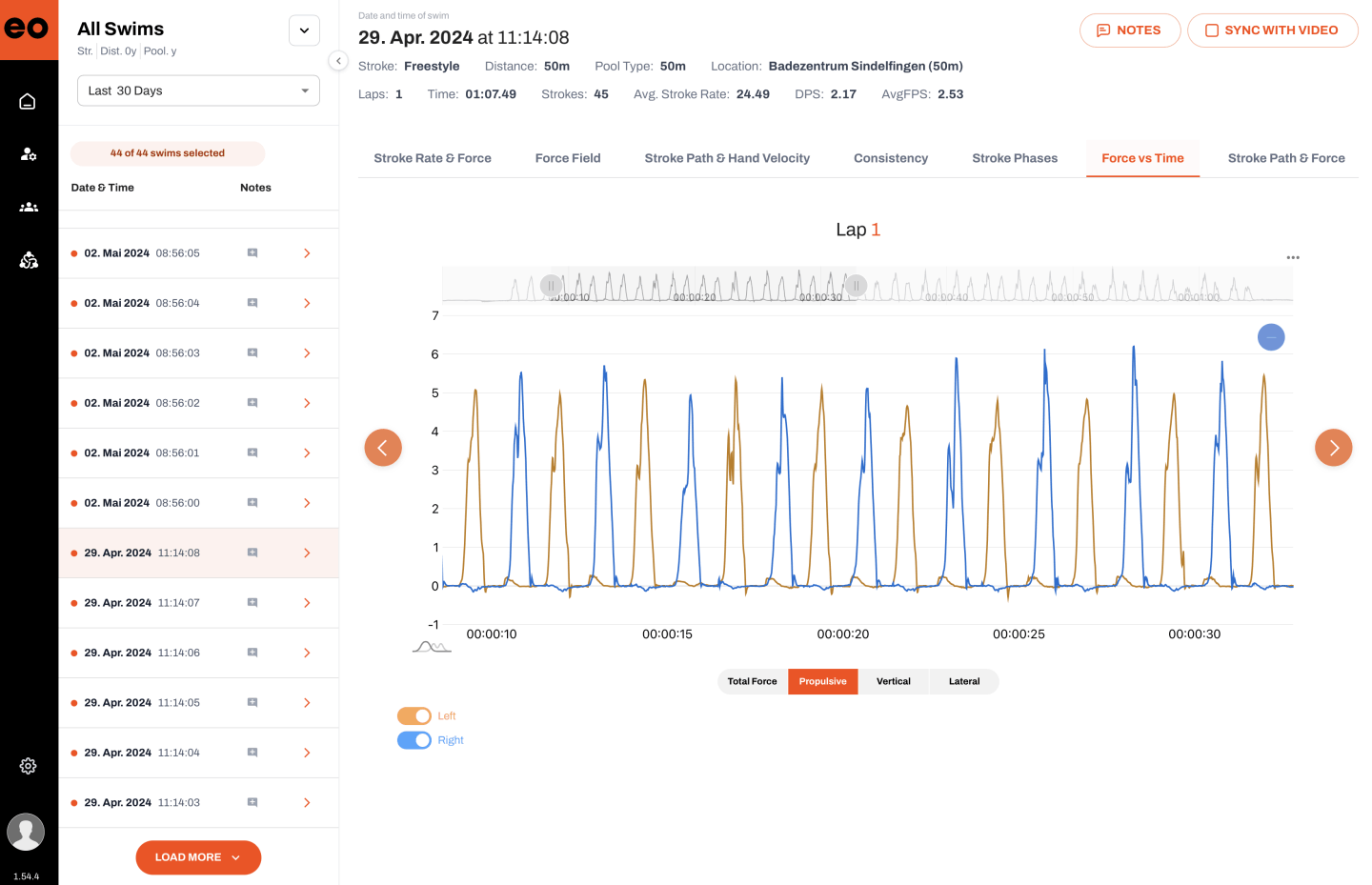The width and height of the screenshot is (1372, 885).
Task: Open note icon for 02. Mai 08:56:04
Action: click(x=252, y=303)
